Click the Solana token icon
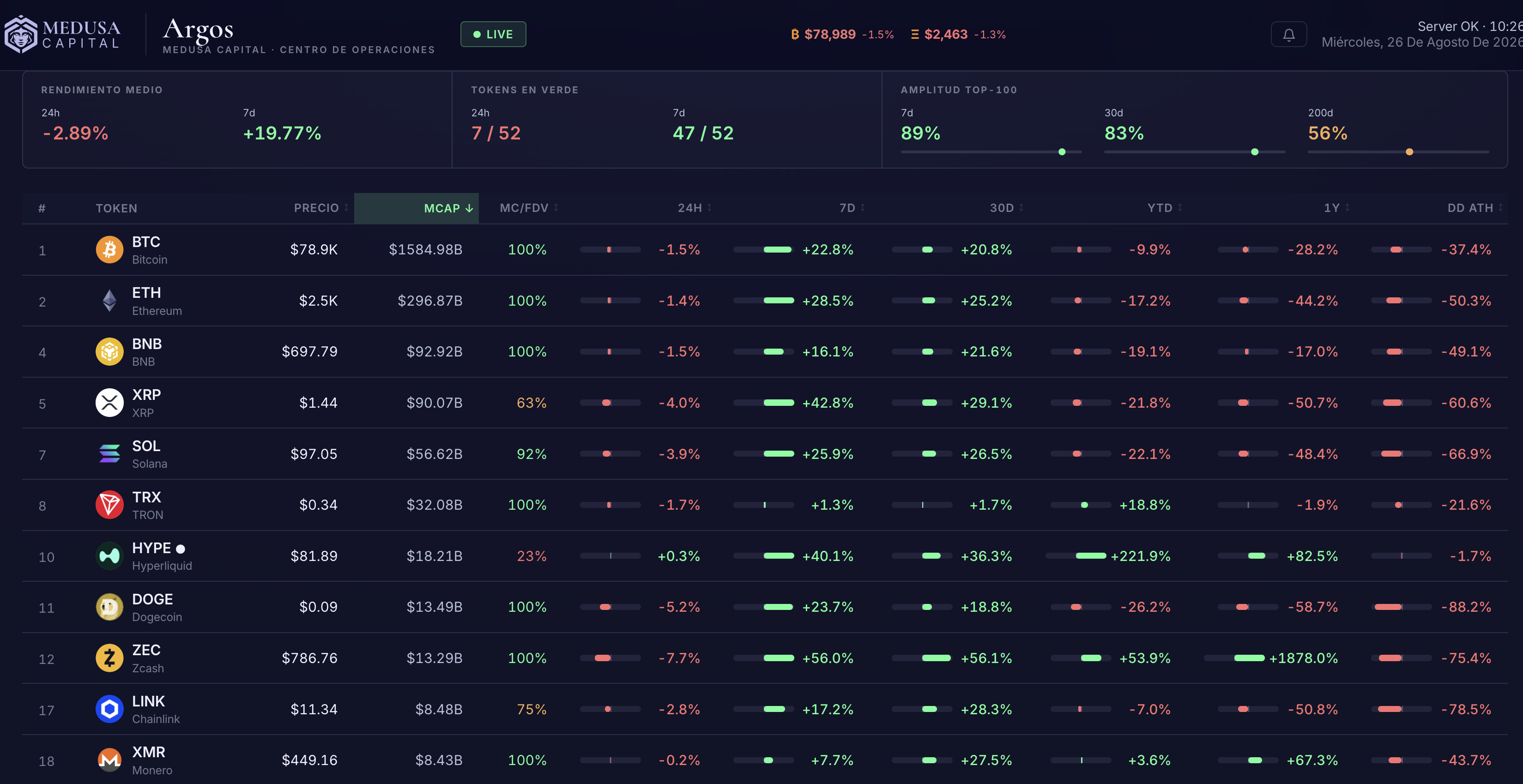The image size is (1523, 784). click(x=109, y=454)
